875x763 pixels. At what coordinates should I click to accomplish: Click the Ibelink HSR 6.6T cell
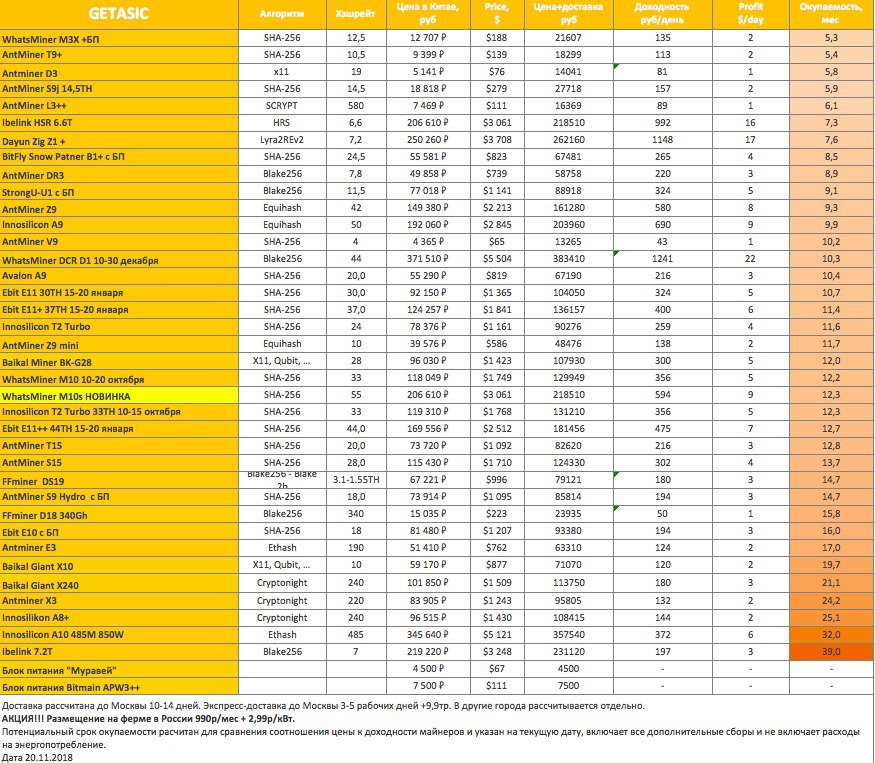[119, 123]
